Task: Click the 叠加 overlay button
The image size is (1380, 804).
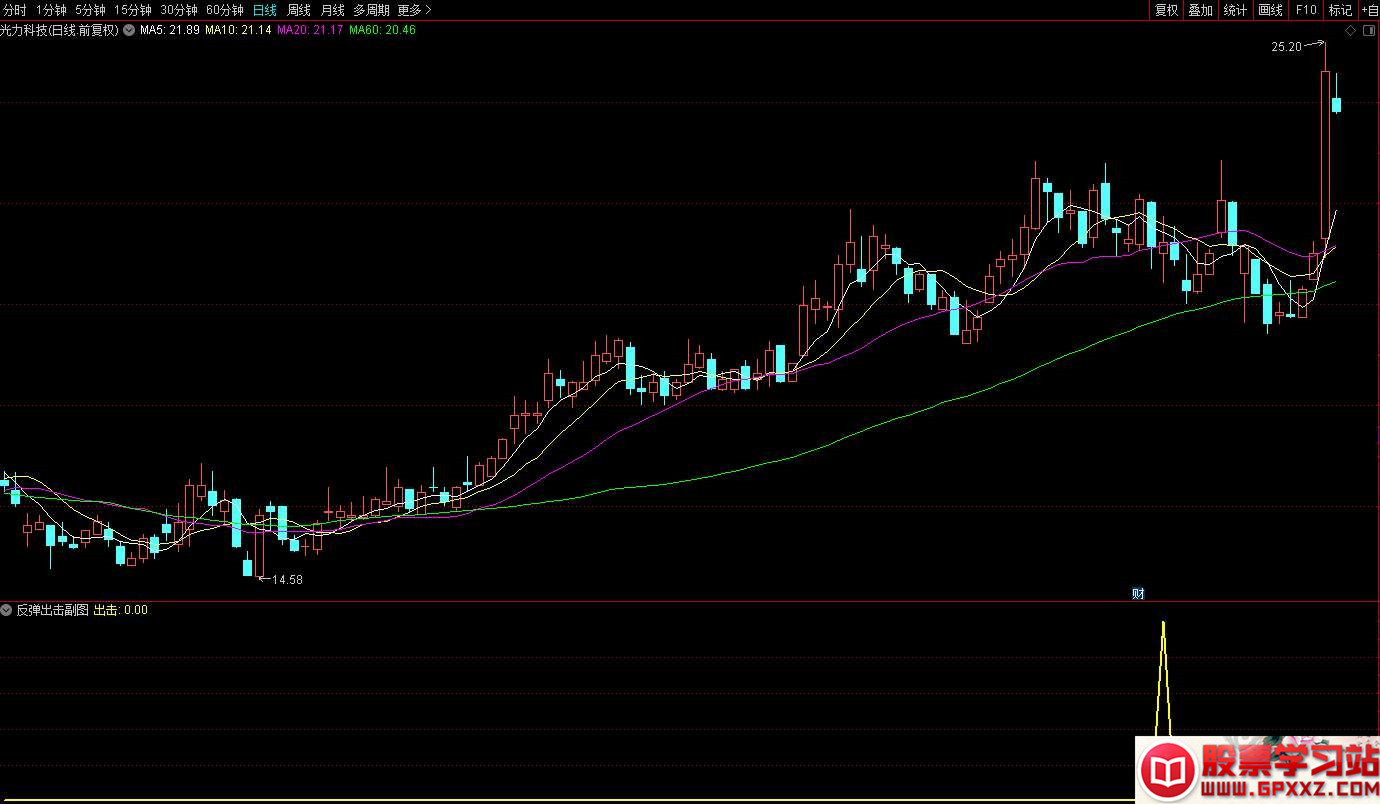Action: [1200, 10]
